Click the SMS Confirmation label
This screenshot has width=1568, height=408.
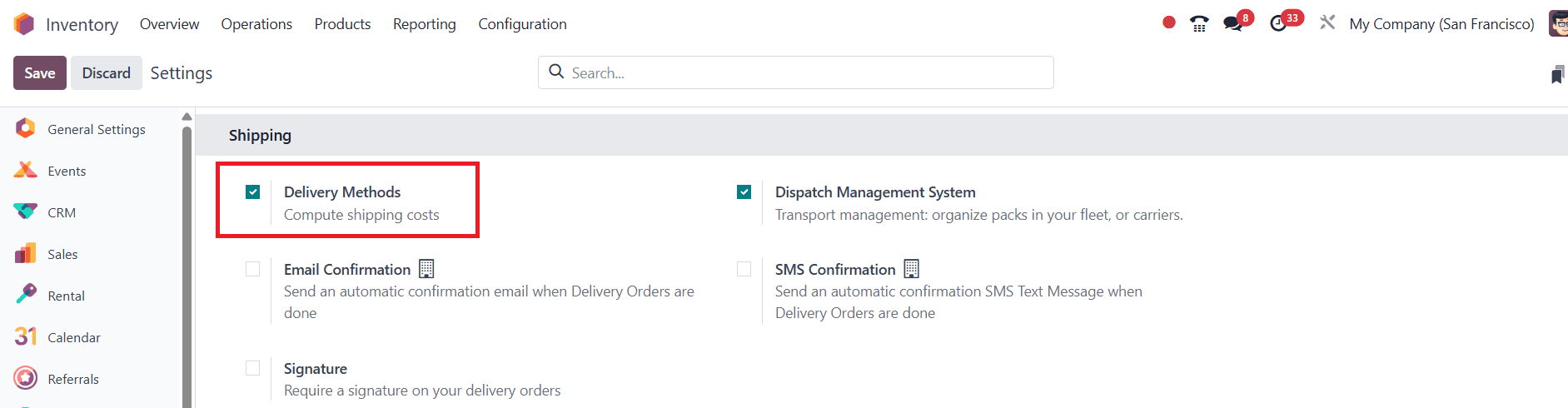tap(835, 270)
